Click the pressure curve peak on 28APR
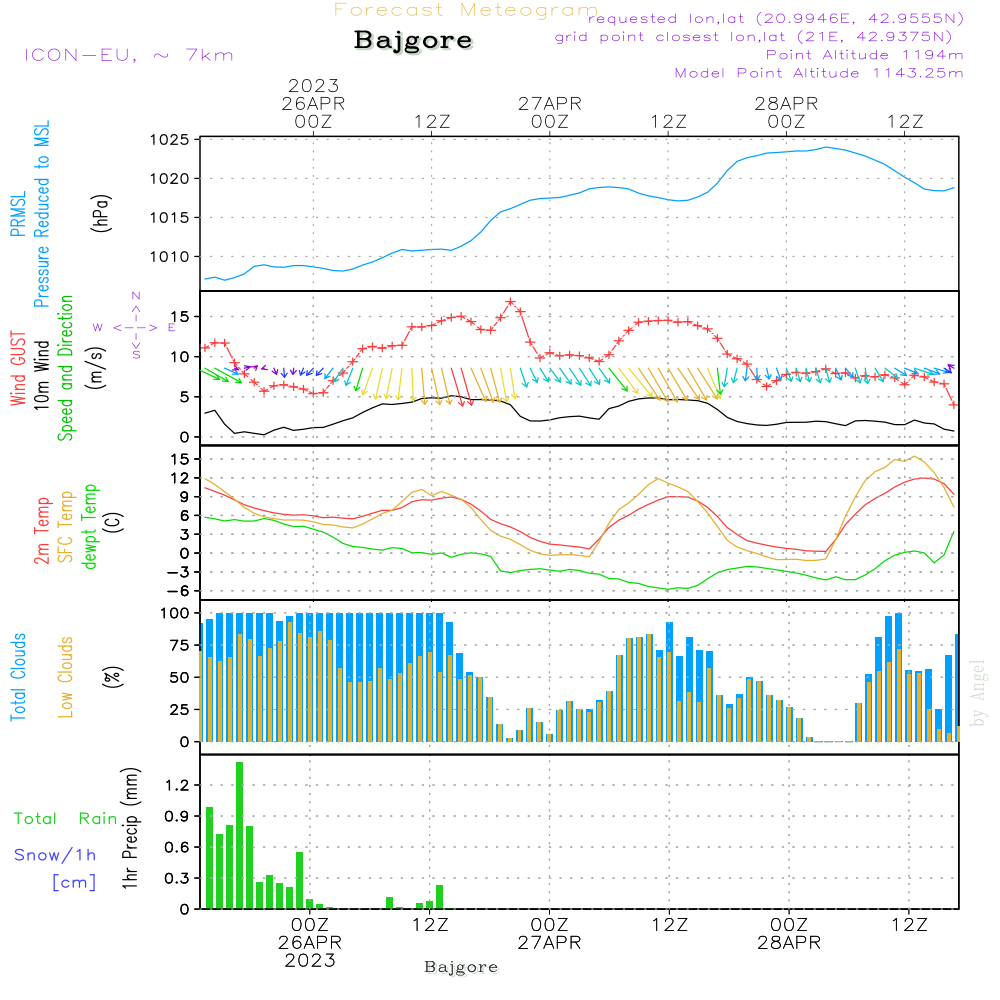 (x=827, y=147)
